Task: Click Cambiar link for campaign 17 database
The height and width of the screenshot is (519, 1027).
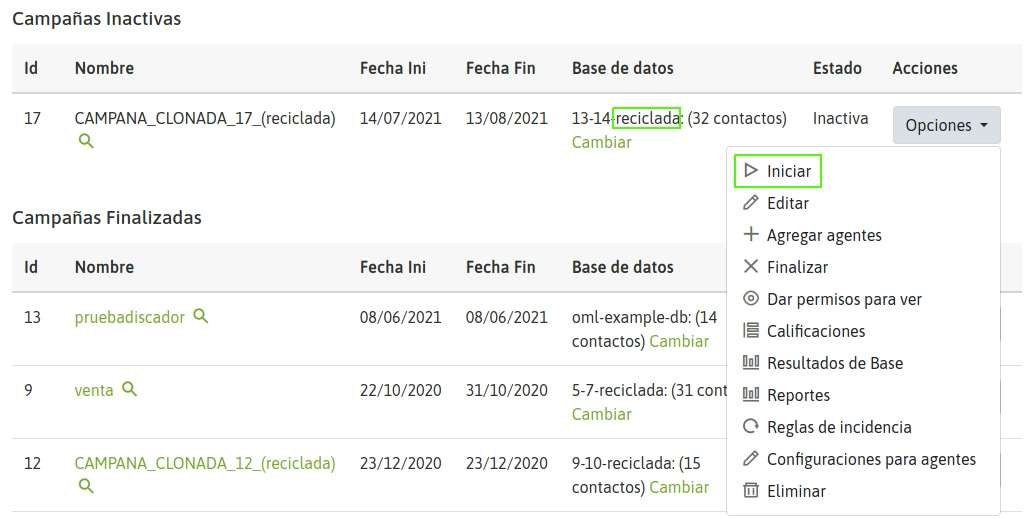Action: [x=601, y=142]
